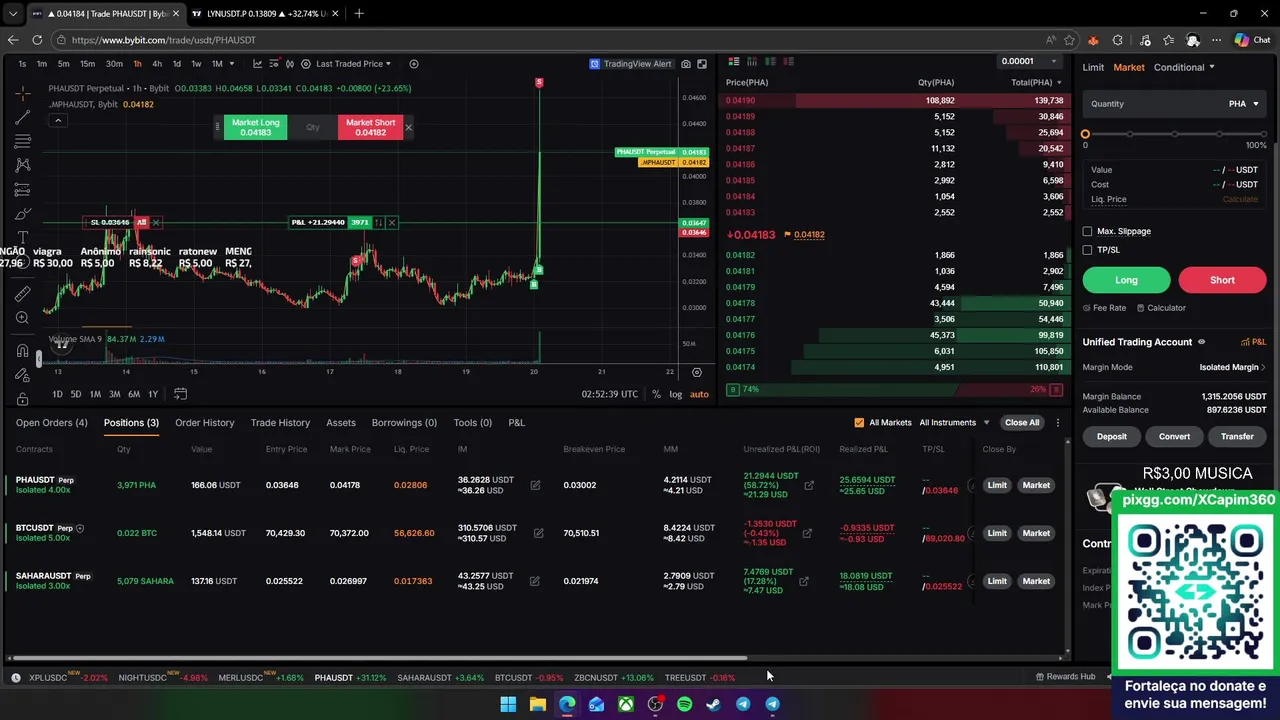The image size is (1280, 720).
Task: Click the quantity slider handle at 0
Action: [x=1085, y=134]
